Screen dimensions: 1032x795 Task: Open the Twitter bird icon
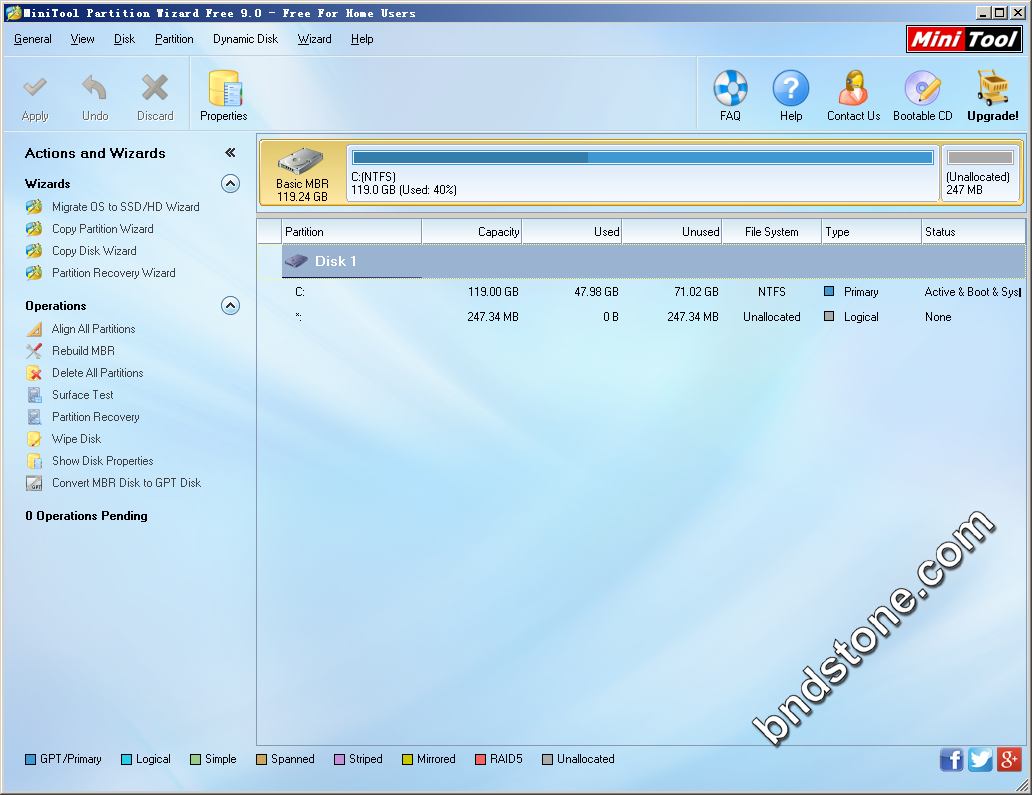(x=980, y=759)
